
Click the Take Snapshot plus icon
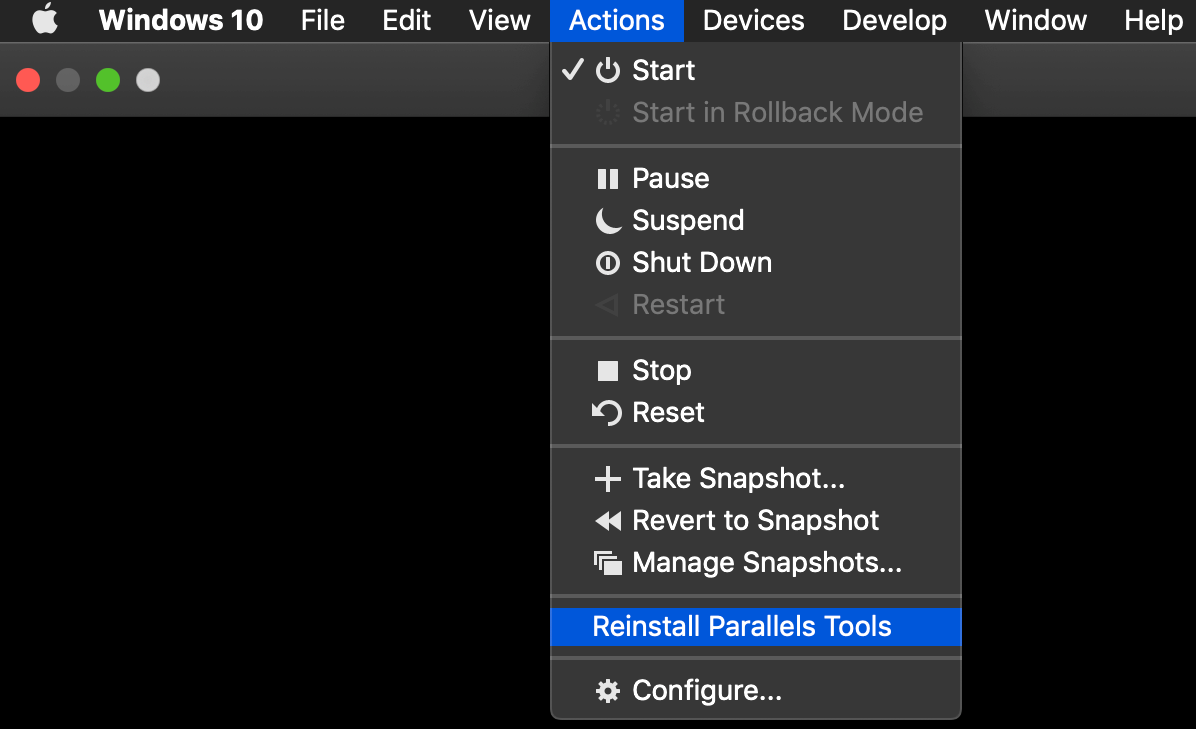tap(607, 479)
